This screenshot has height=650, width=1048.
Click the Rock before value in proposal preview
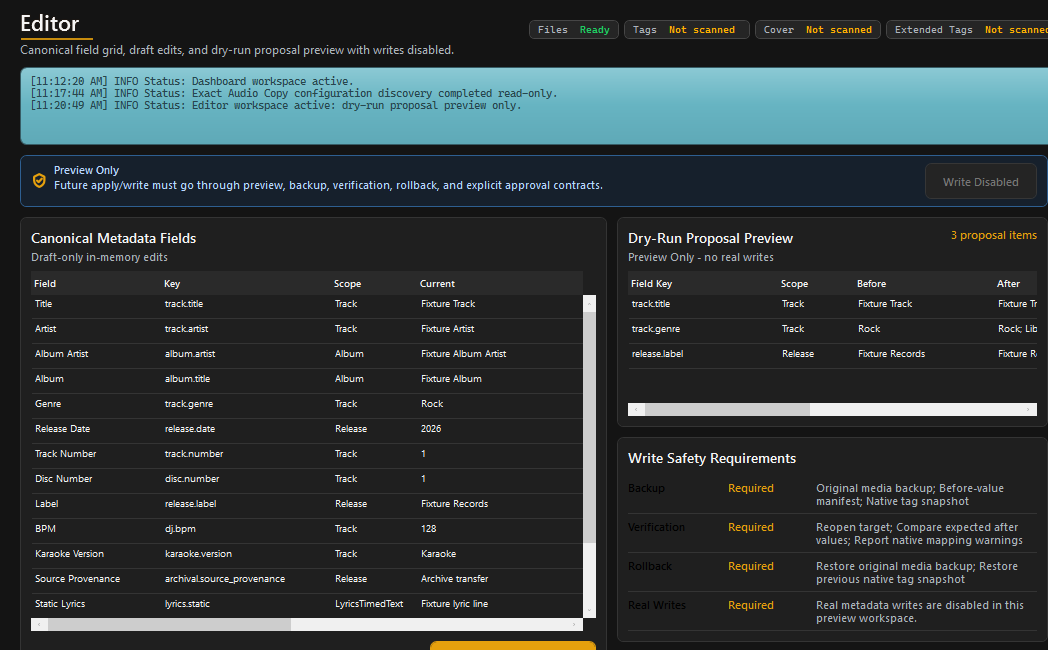point(869,329)
